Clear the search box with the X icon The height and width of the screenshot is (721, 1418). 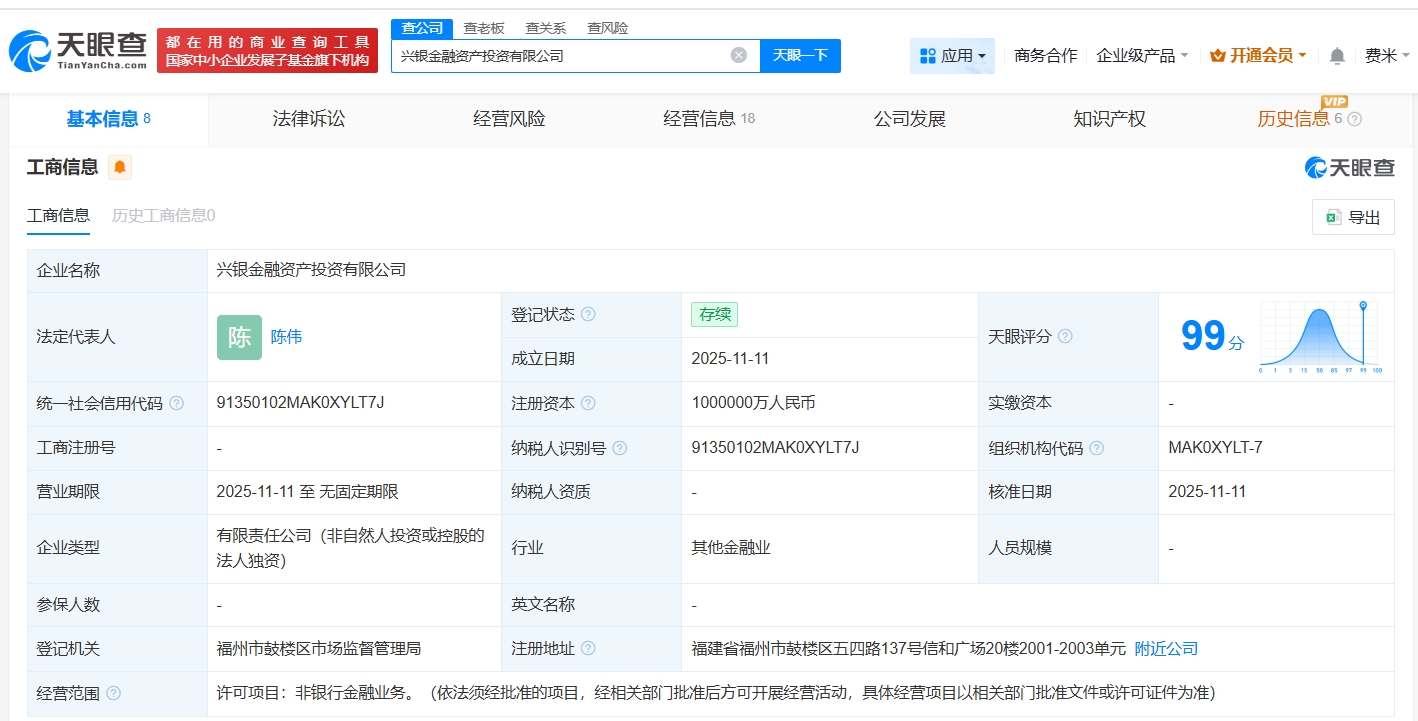(x=738, y=55)
